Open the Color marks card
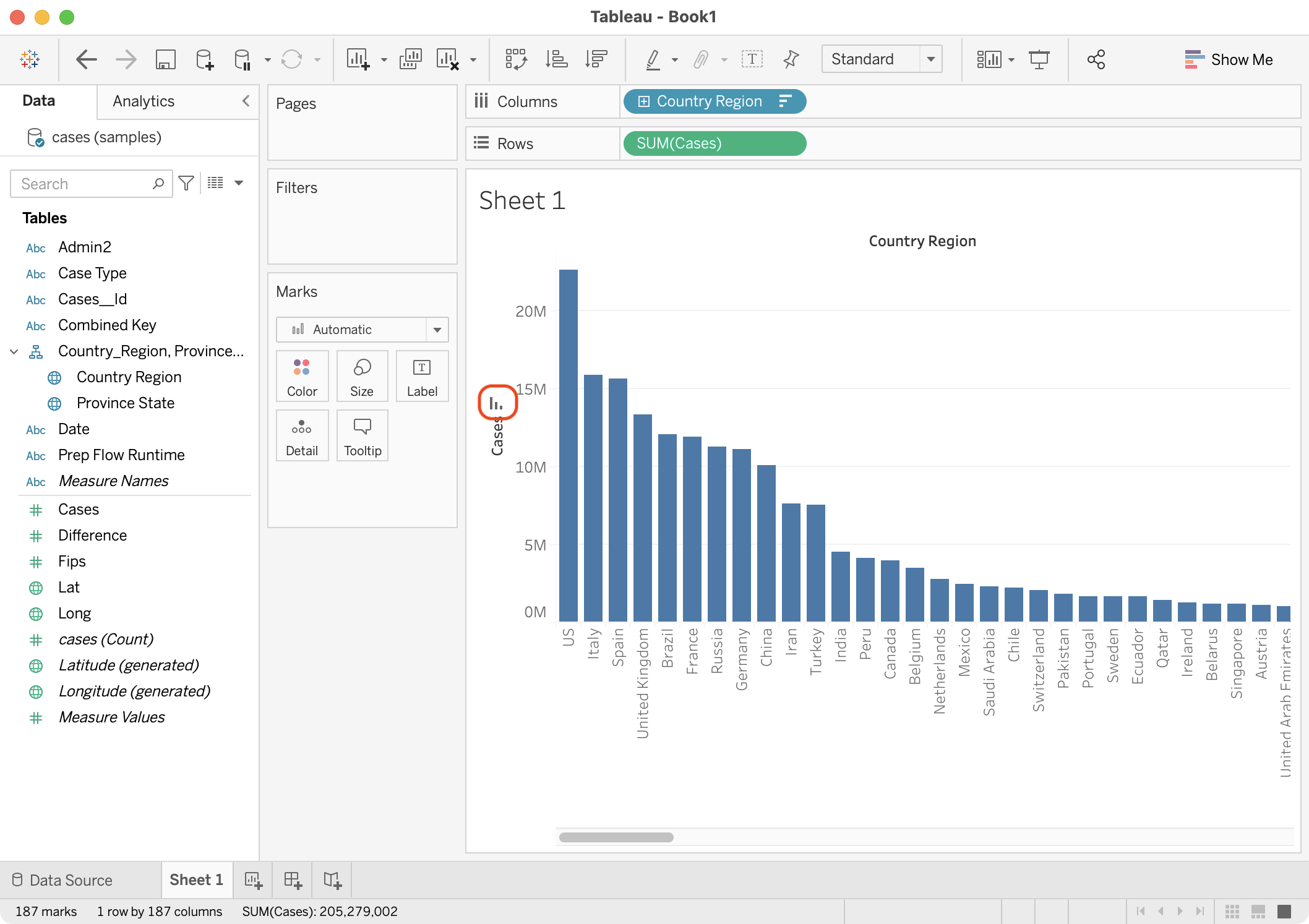This screenshot has width=1309, height=924. point(302,377)
